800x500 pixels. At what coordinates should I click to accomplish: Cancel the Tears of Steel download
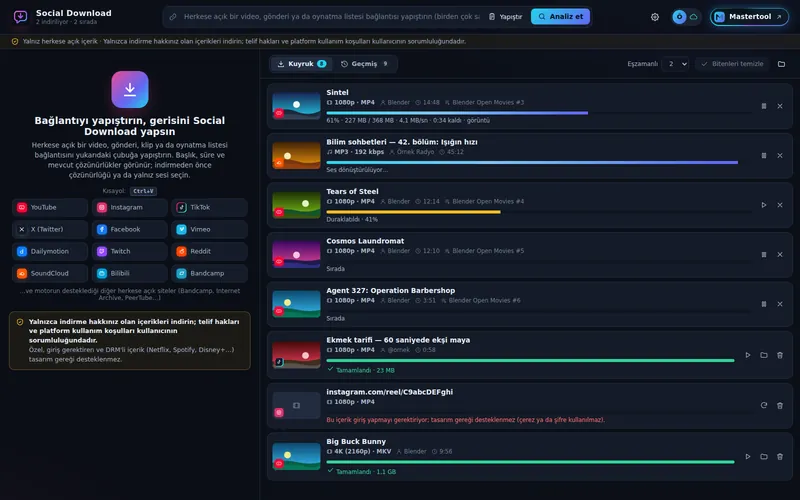780,205
